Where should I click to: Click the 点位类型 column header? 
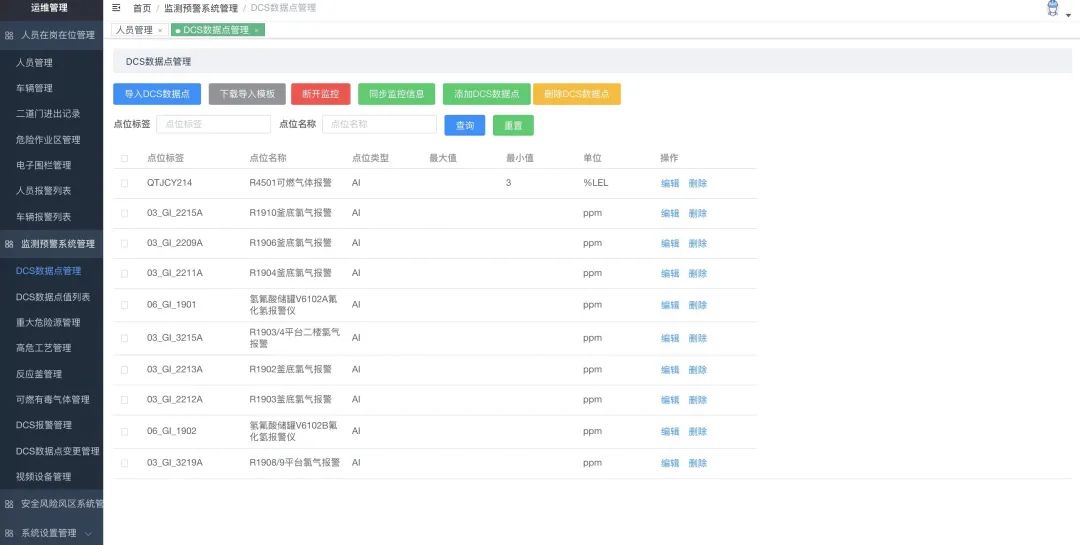(371, 158)
